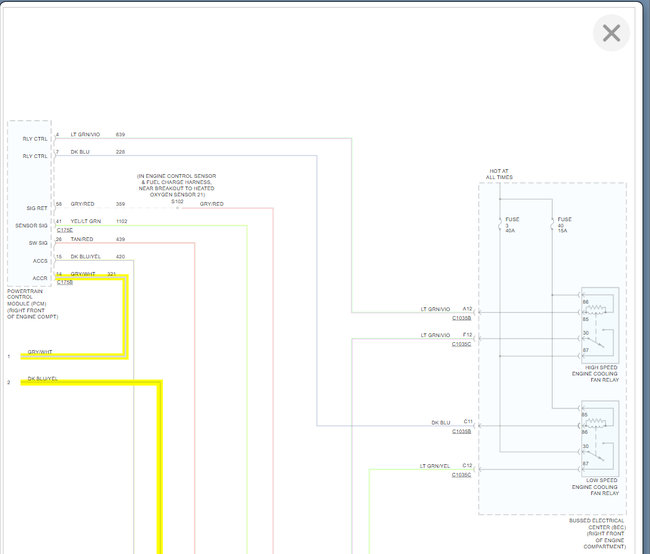This screenshot has width=650, height=554.
Task: Open the C175B connector link
Action: (64, 282)
